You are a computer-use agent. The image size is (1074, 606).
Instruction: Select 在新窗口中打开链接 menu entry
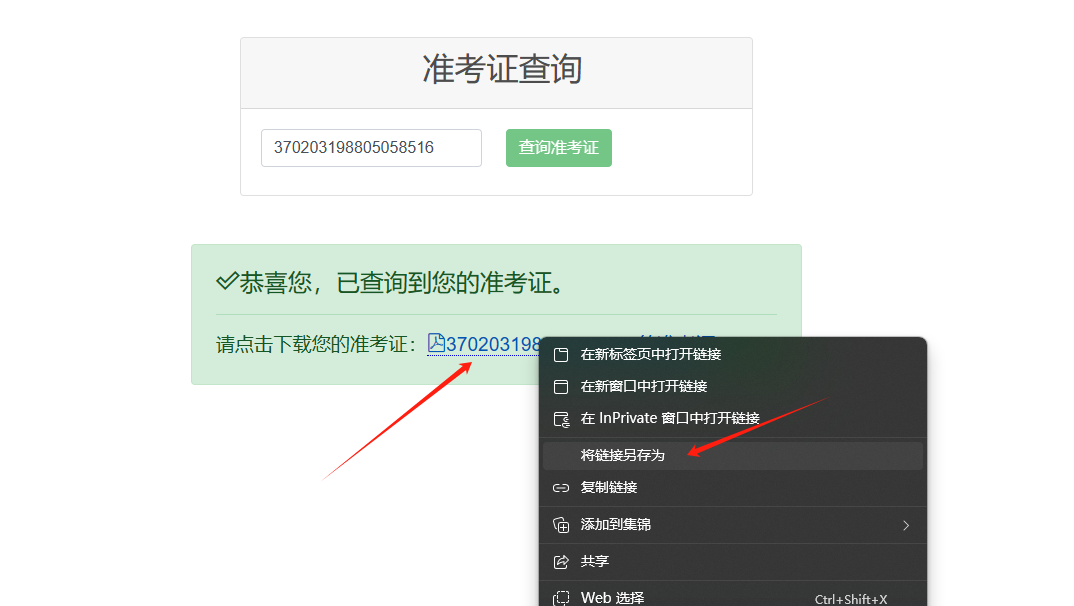(x=733, y=387)
